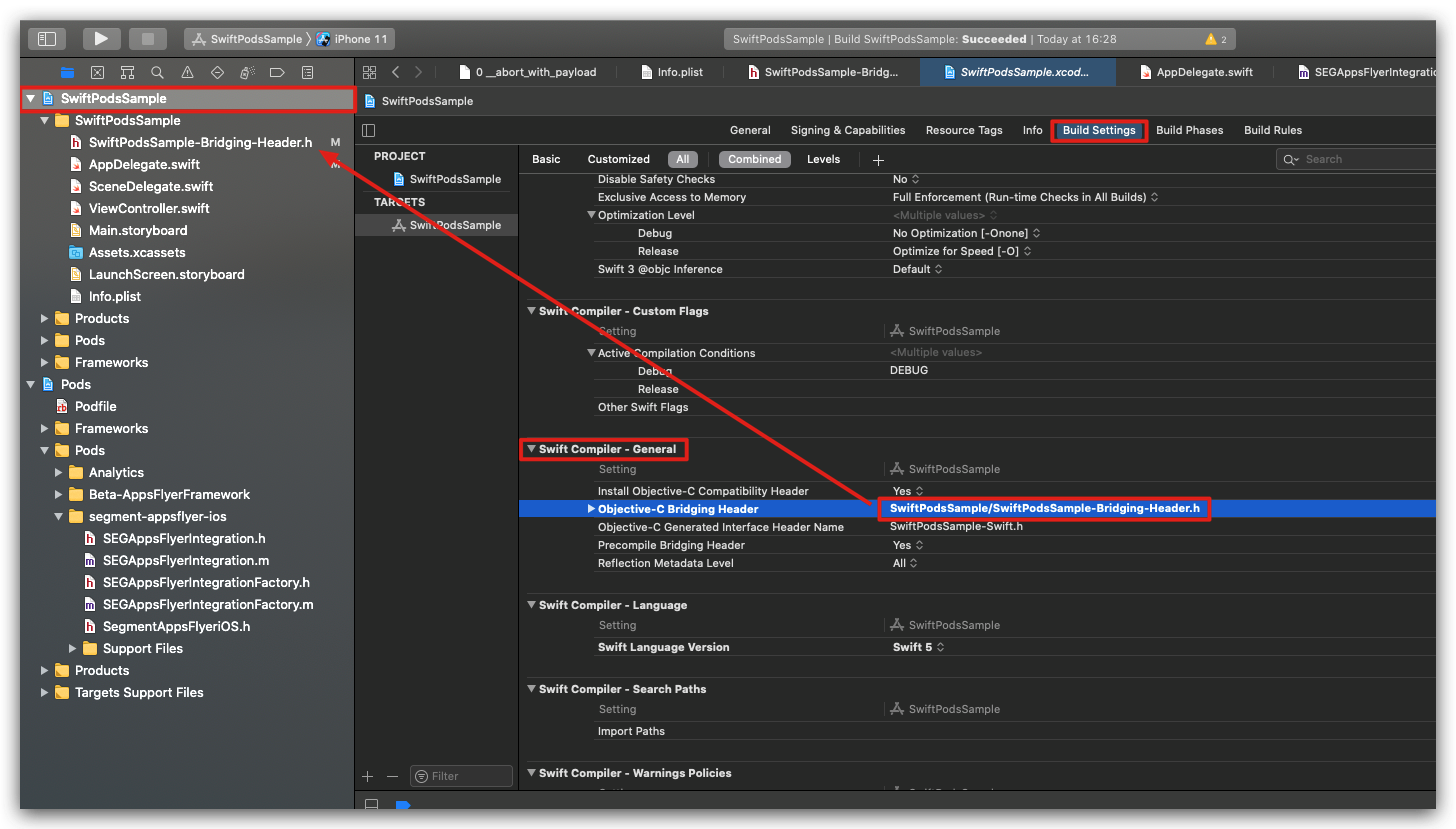Choose the iPhone 11 run destination
Image resolution: width=1456 pixels, height=829 pixels.
pyautogui.click(x=352, y=39)
